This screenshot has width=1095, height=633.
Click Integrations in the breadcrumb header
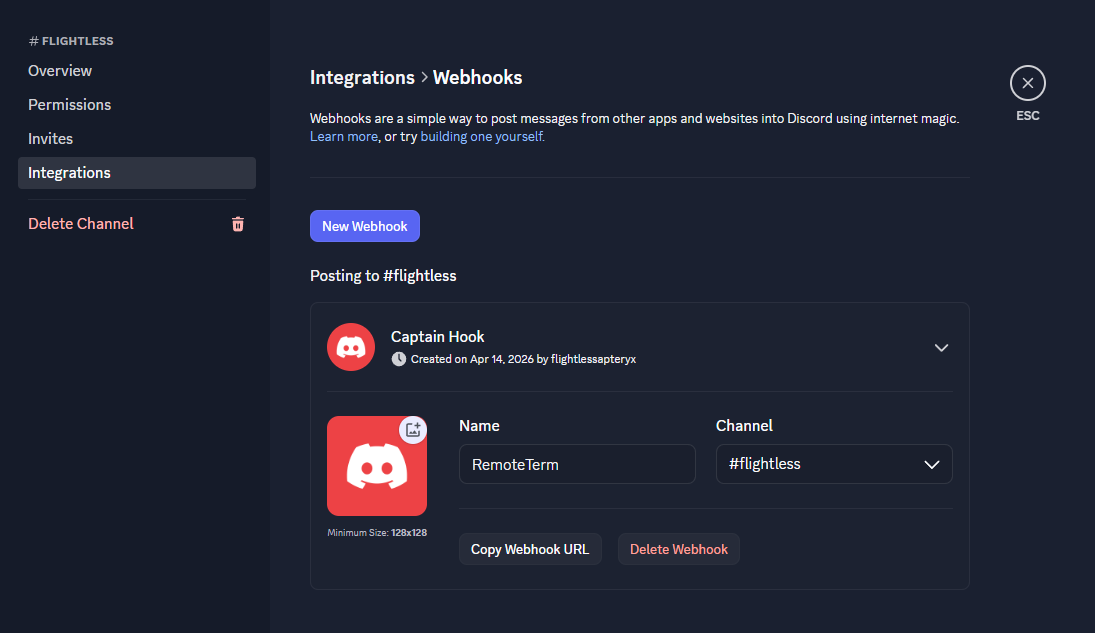point(362,78)
